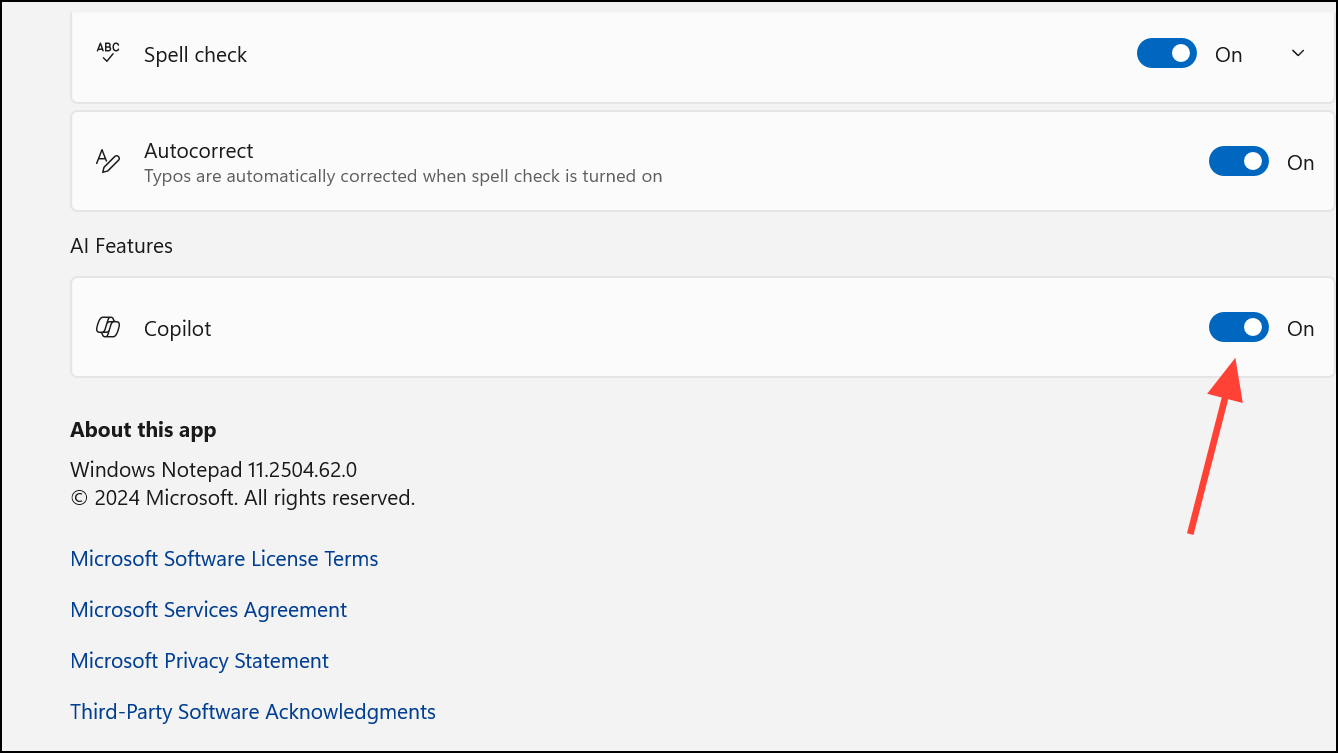Click the About this app heading
Screen dimensions: 1338x753
(143, 430)
